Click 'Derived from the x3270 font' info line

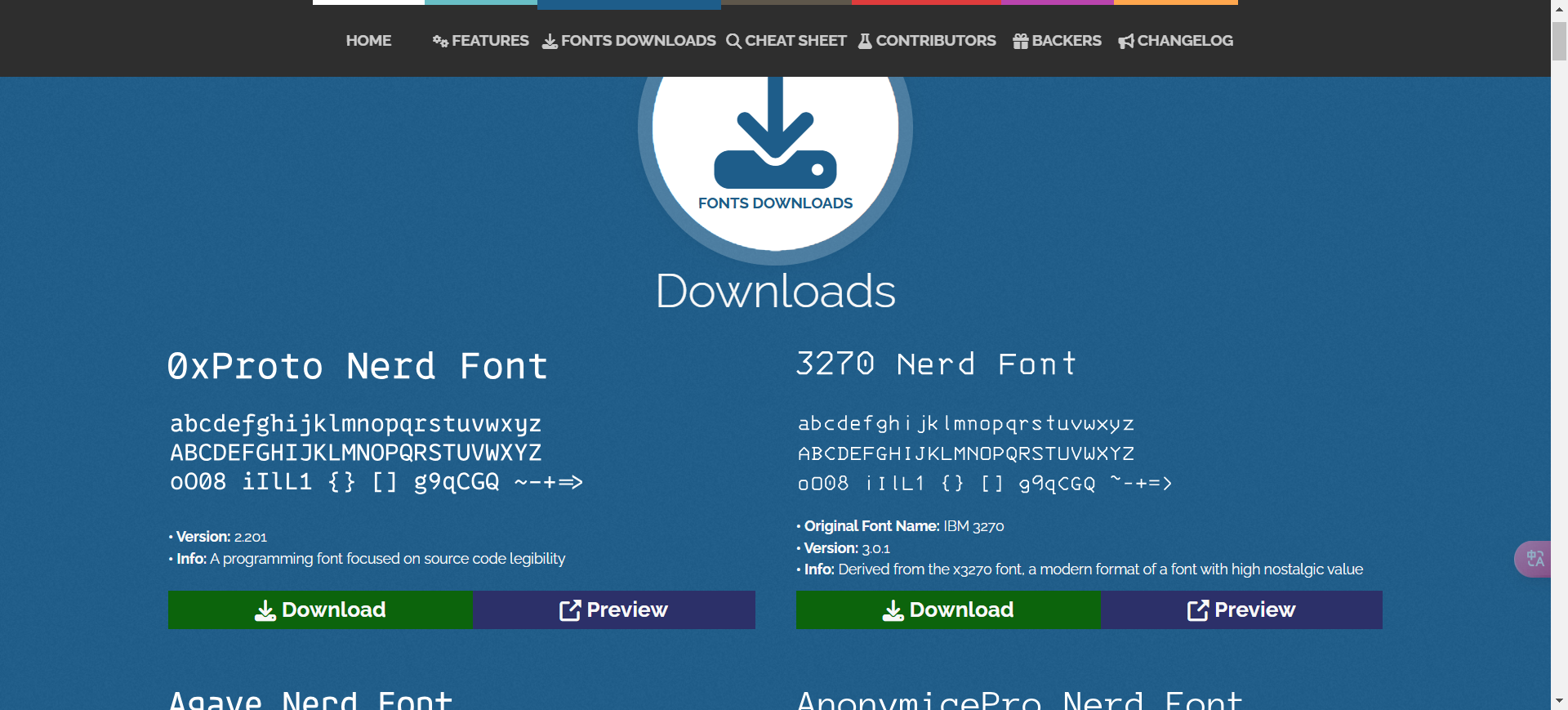point(1080,569)
